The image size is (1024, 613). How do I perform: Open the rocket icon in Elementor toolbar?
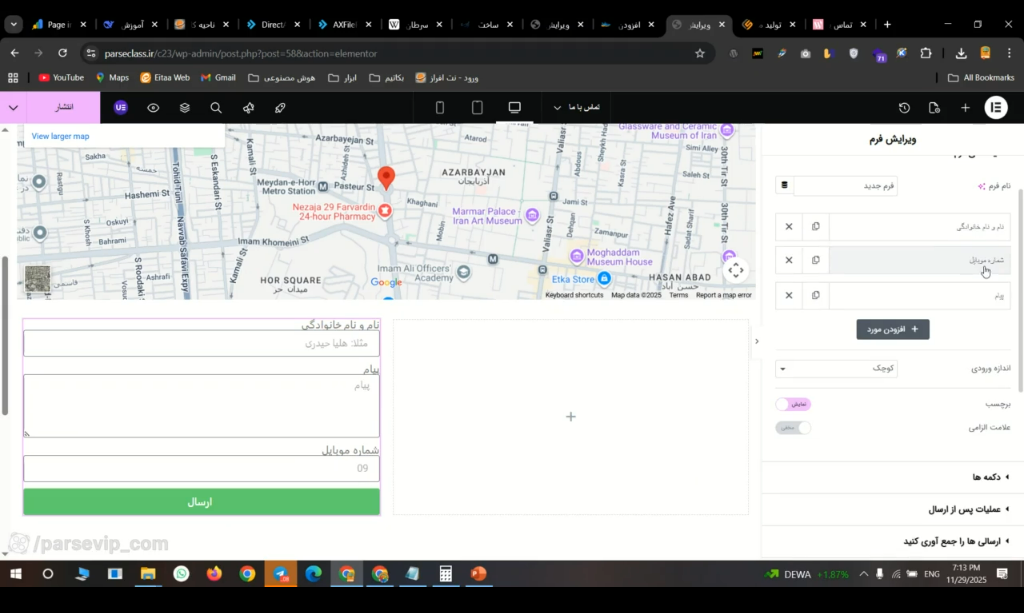tap(280, 108)
